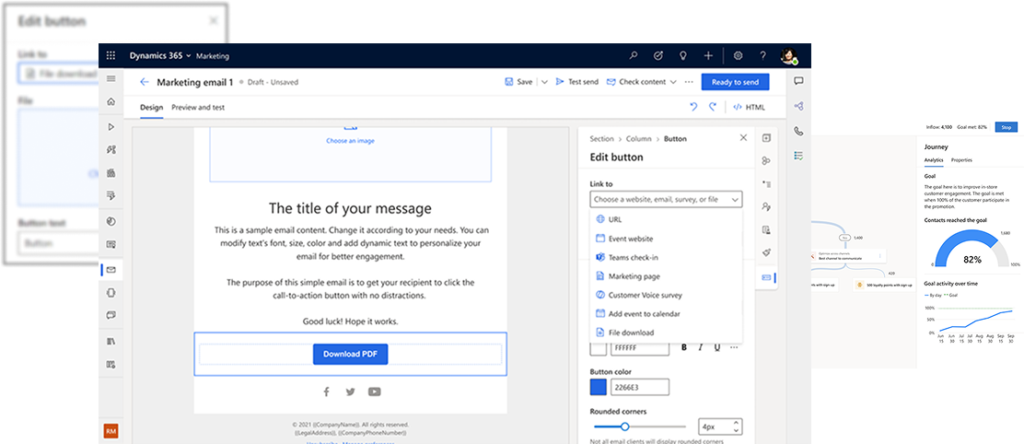This screenshot has width=1024, height=444.
Task: Toggle the hamburger navigation menu
Action: 111,79
